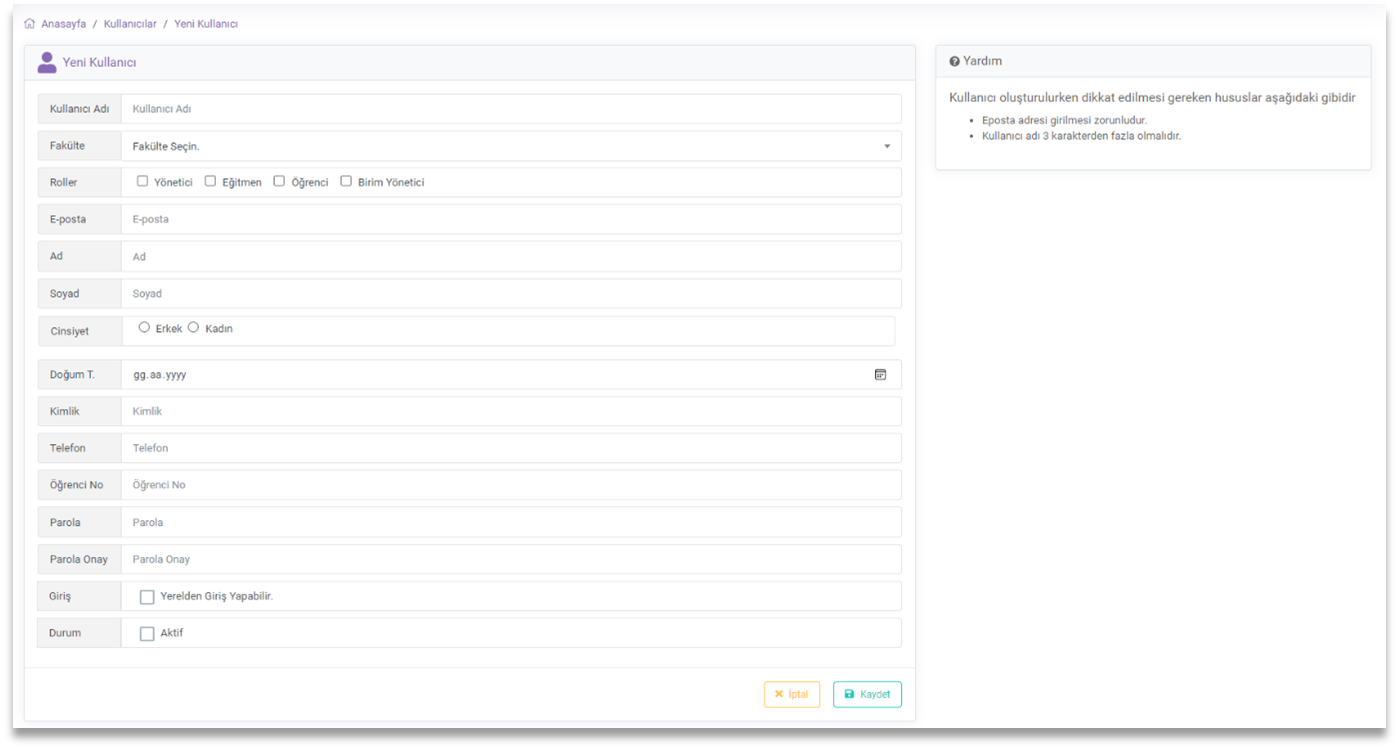Screen dimensions: 1399x750
Task: Click the user avatar icon beside Yeni Kullanıcı
Action: pos(46,63)
